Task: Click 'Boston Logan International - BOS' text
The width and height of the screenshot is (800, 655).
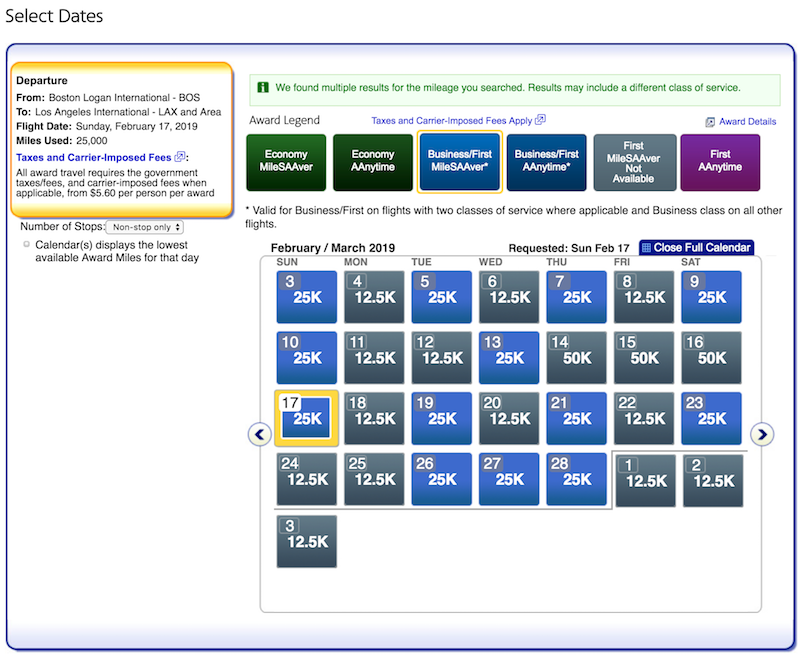Action: click(x=124, y=98)
